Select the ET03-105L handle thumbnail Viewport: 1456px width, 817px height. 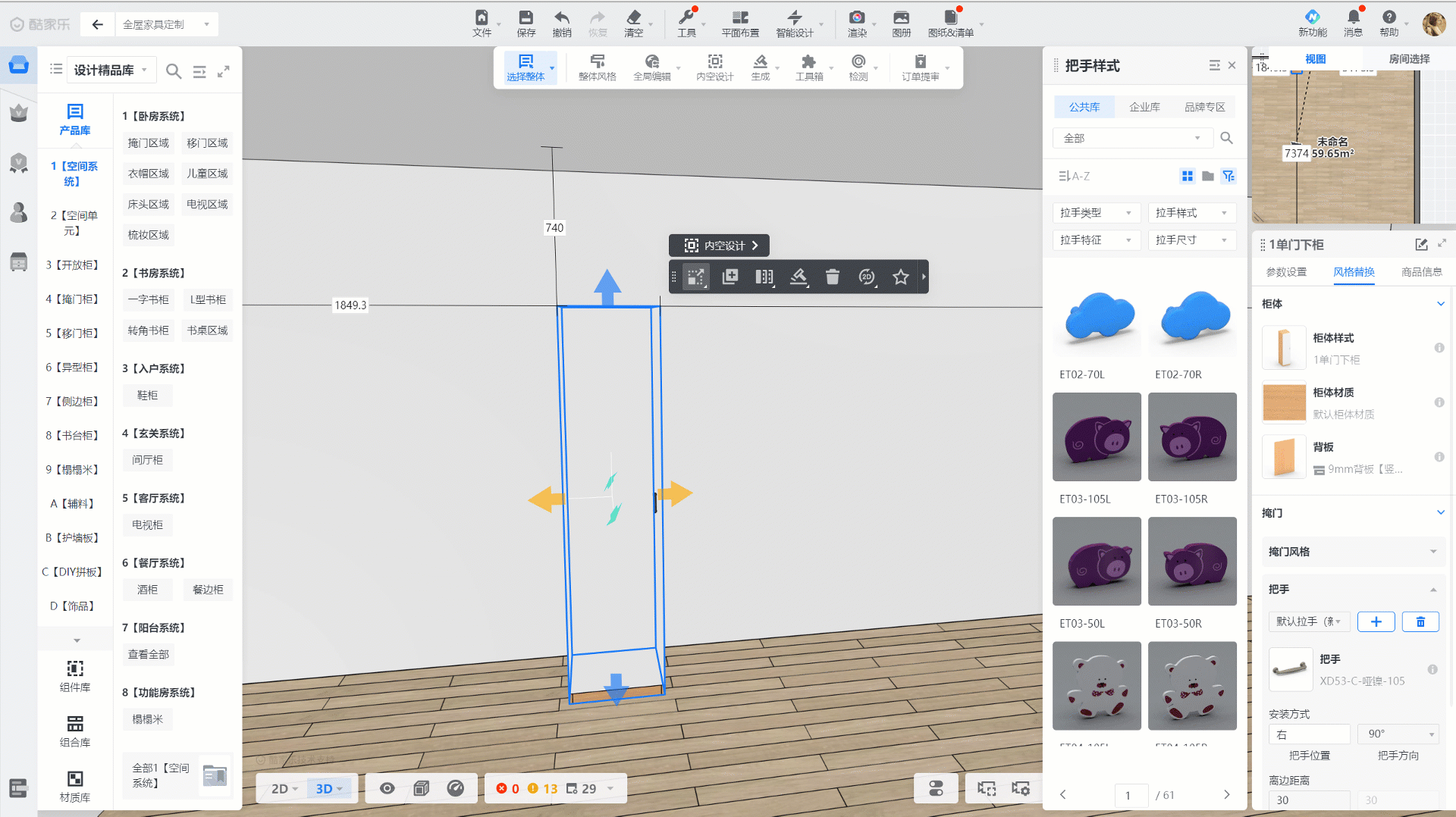click(1097, 437)
